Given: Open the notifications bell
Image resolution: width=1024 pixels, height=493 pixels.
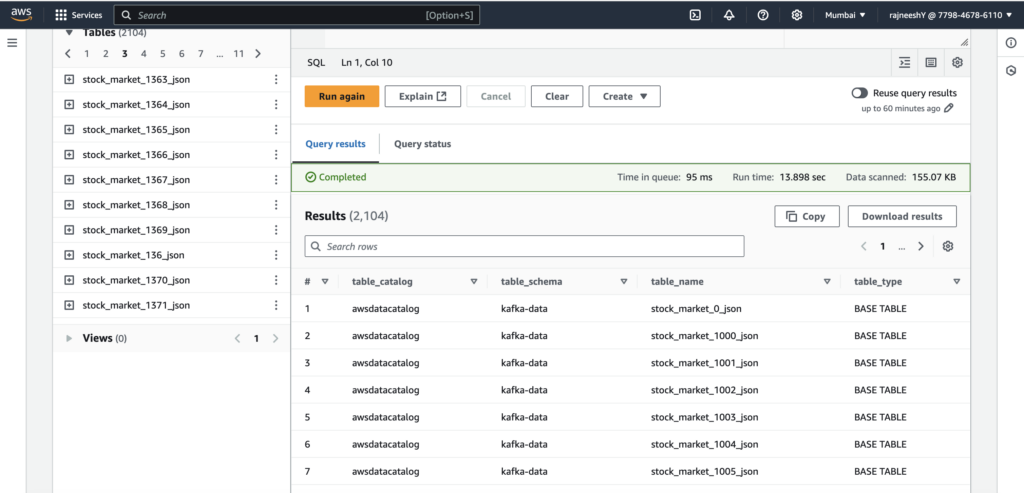Looking at the screenshot, I should [729, 15].
